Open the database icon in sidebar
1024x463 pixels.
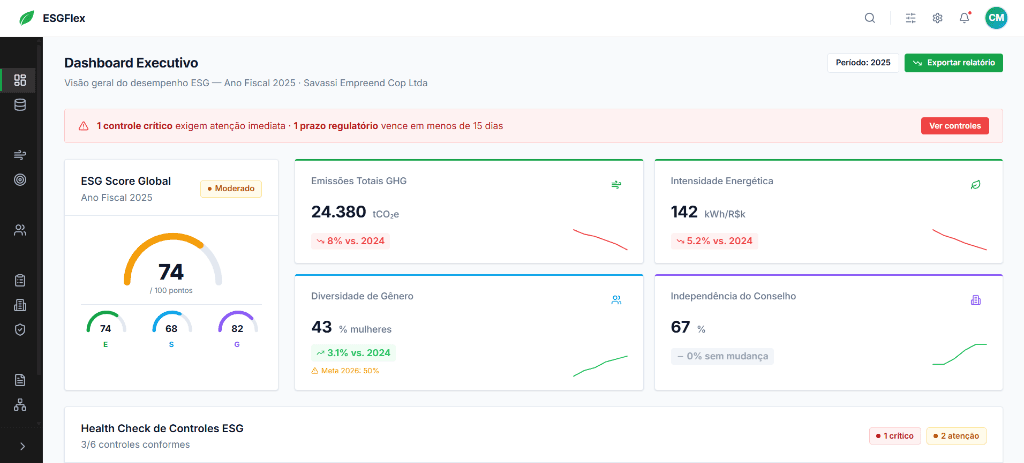20,104
